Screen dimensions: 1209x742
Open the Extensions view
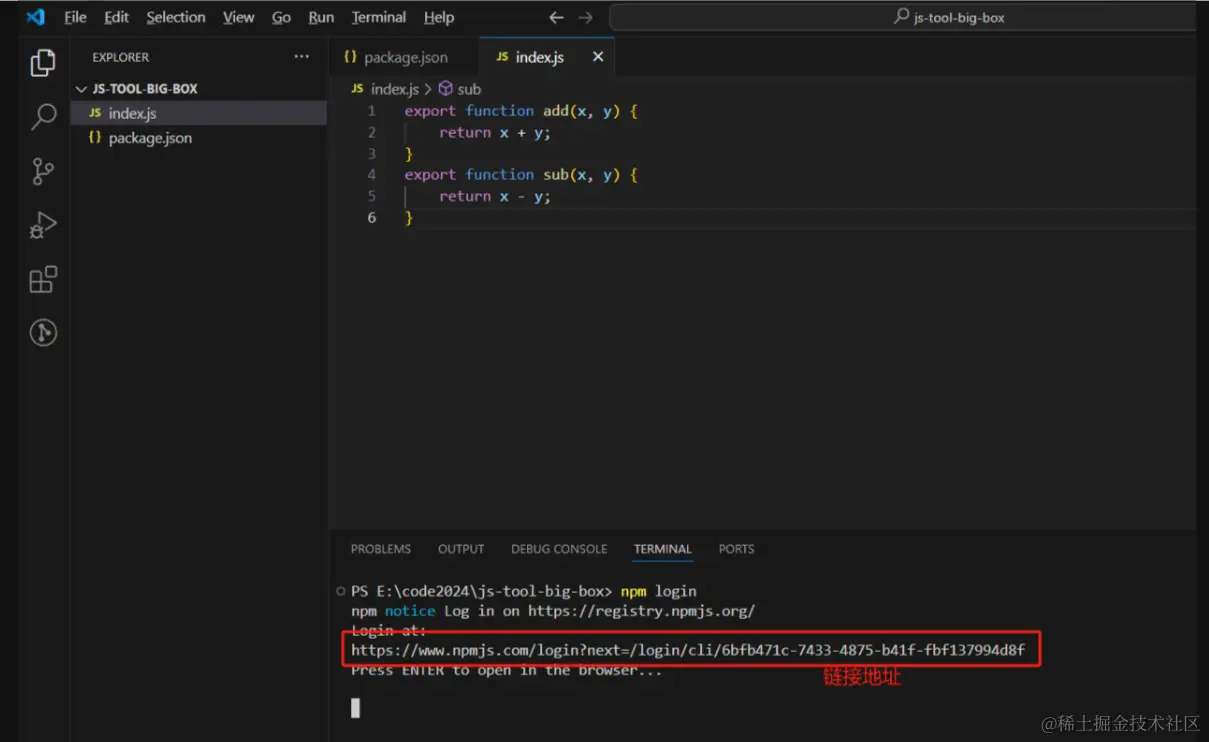coord(43,279)
